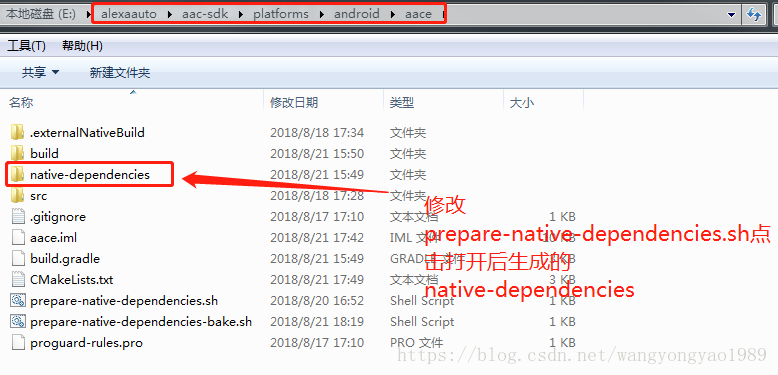Click the PRO 文件 type of proguard-rules.pro

click(x=417, y=342)
